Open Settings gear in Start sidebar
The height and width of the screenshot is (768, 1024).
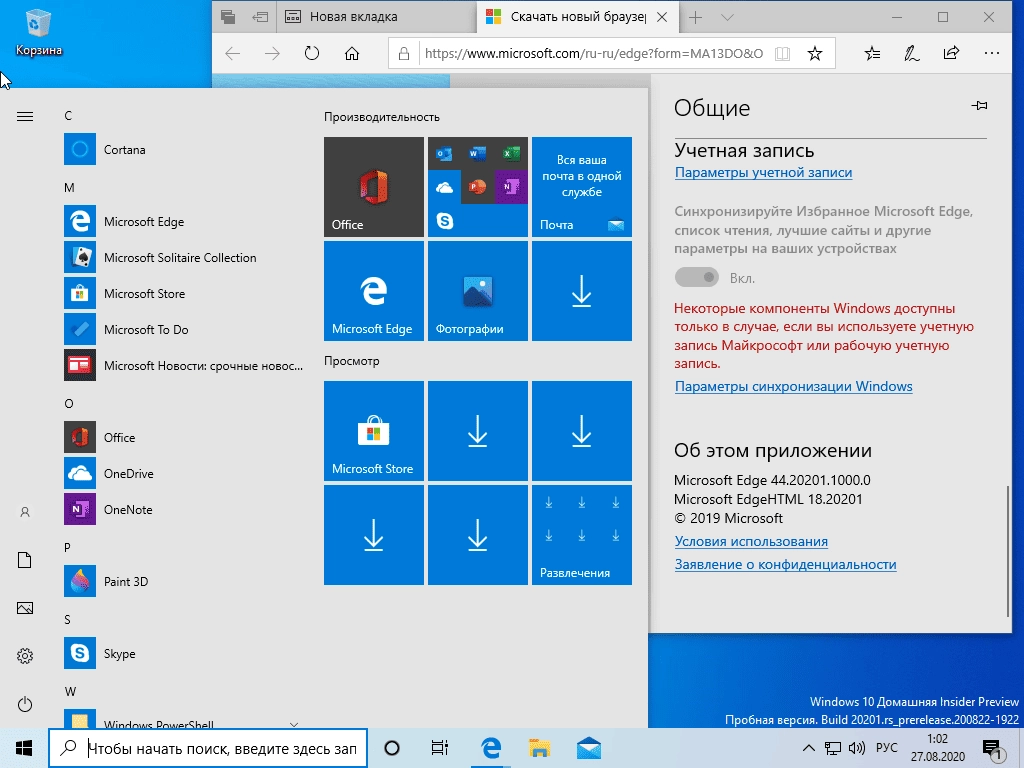[25, 656]
